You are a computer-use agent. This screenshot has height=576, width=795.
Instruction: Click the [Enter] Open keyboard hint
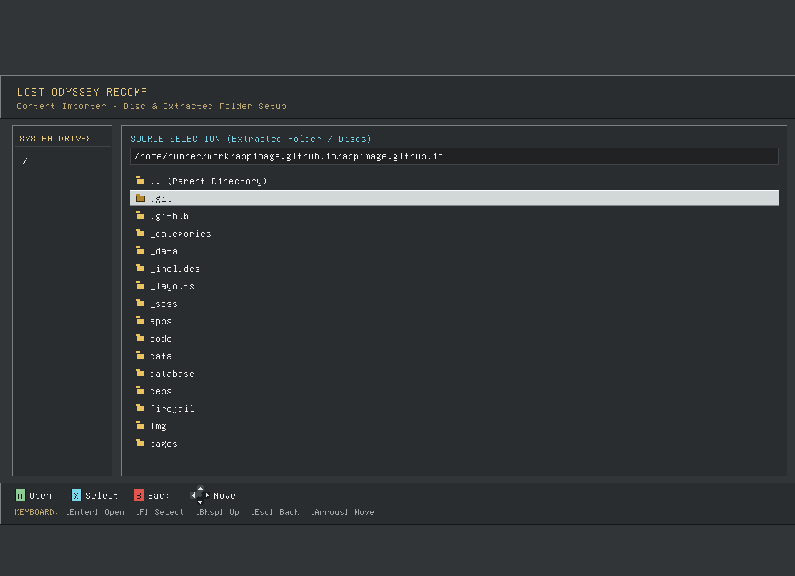96,512
